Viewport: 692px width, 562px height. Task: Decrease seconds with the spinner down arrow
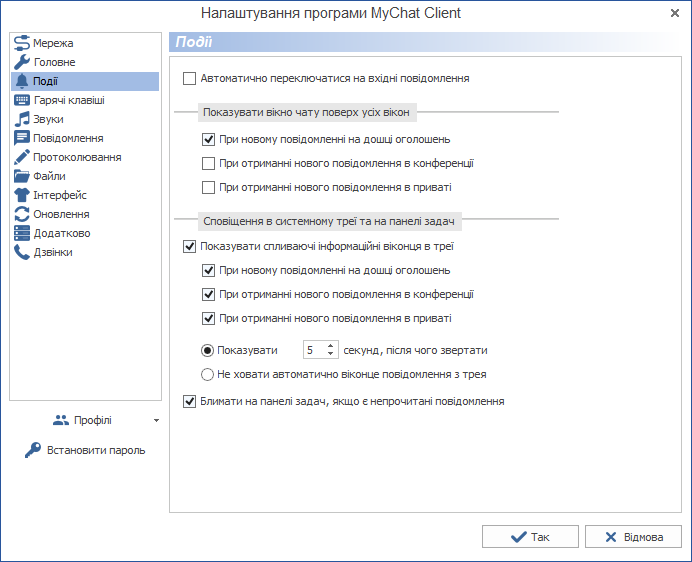pyautogui.click(x=331, y=354)
